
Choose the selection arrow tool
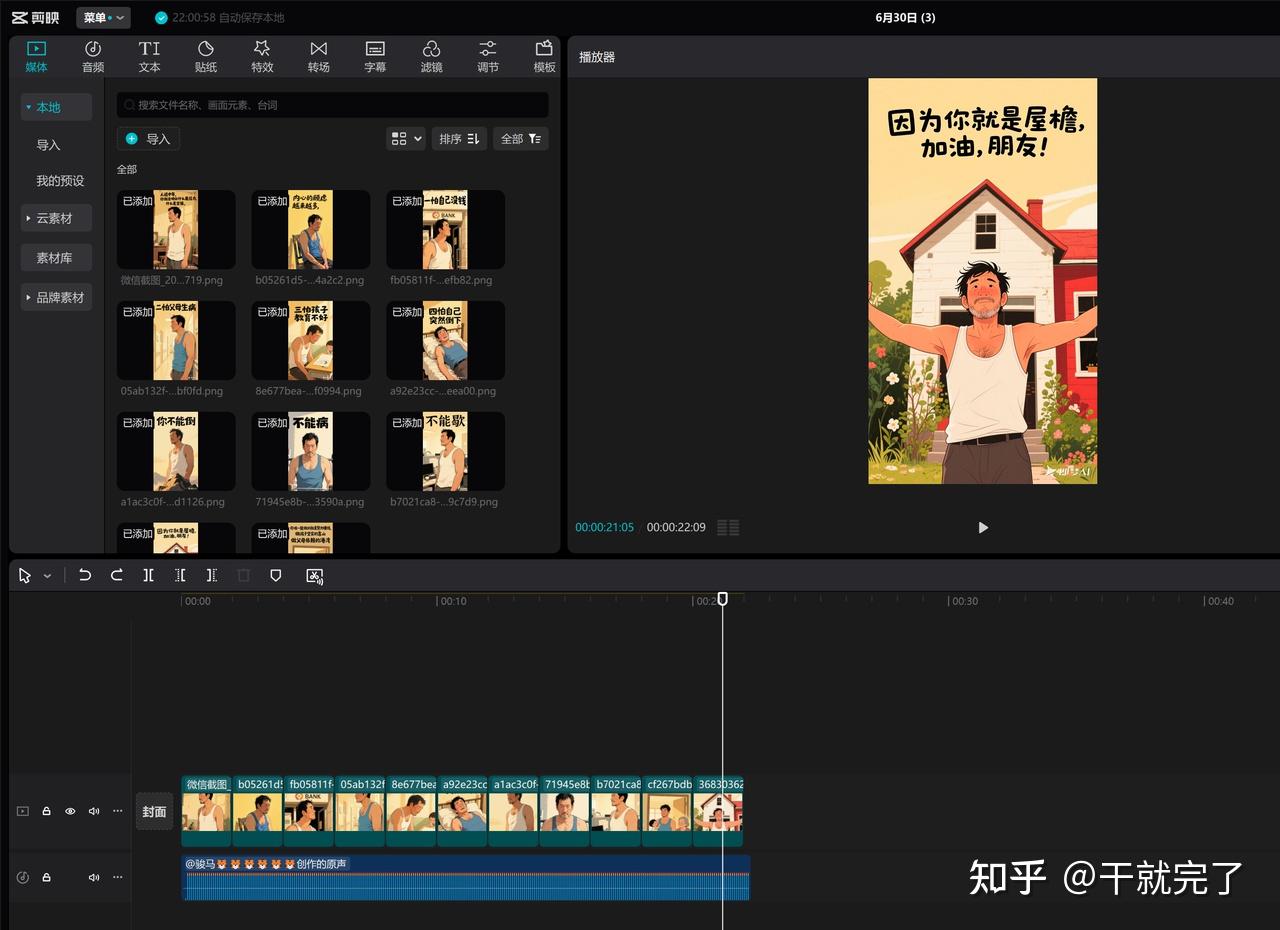click(24, 576)
